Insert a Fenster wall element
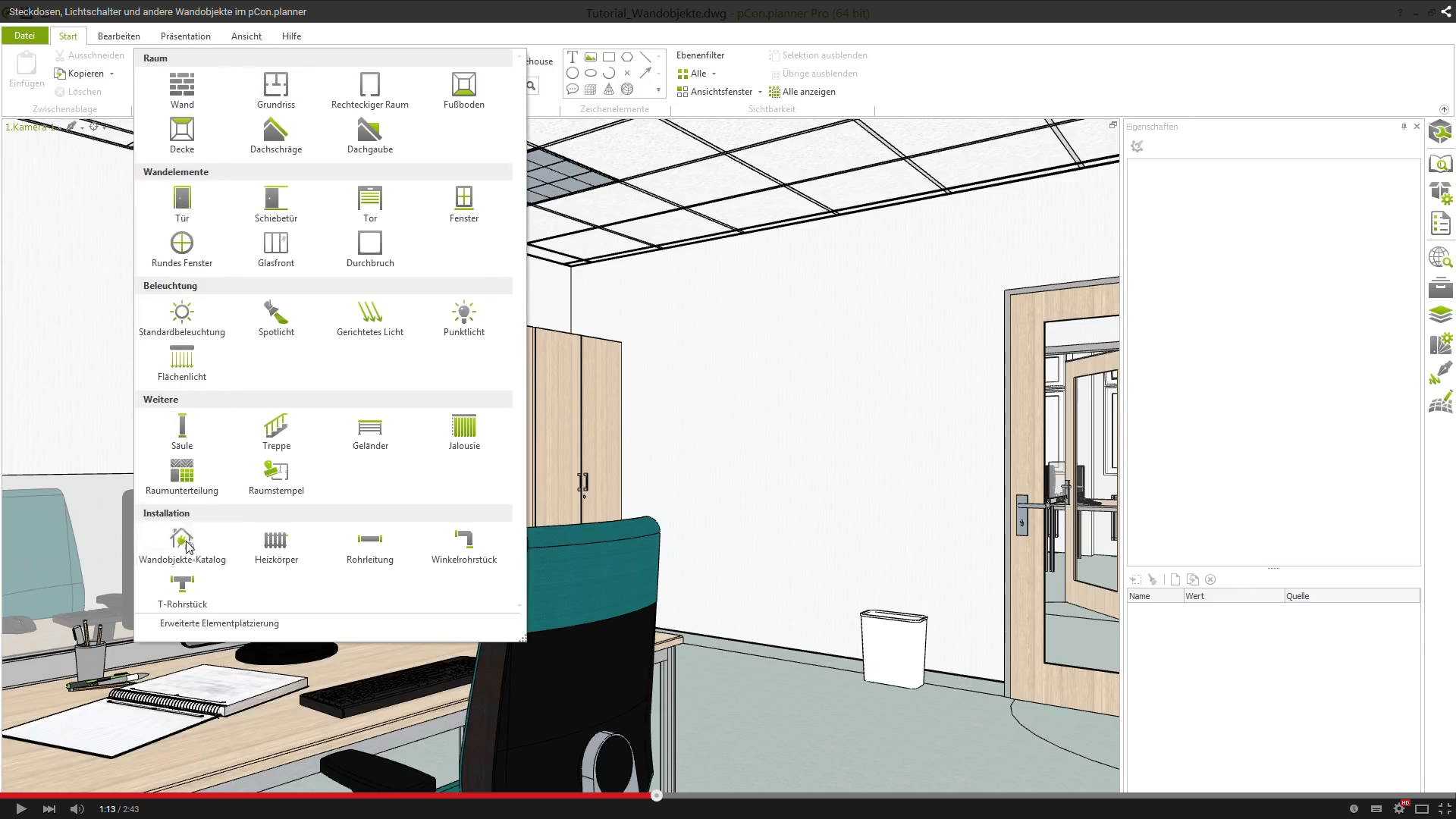The width and height of the screenshot is (1456, 819). [x=463, y=199]
